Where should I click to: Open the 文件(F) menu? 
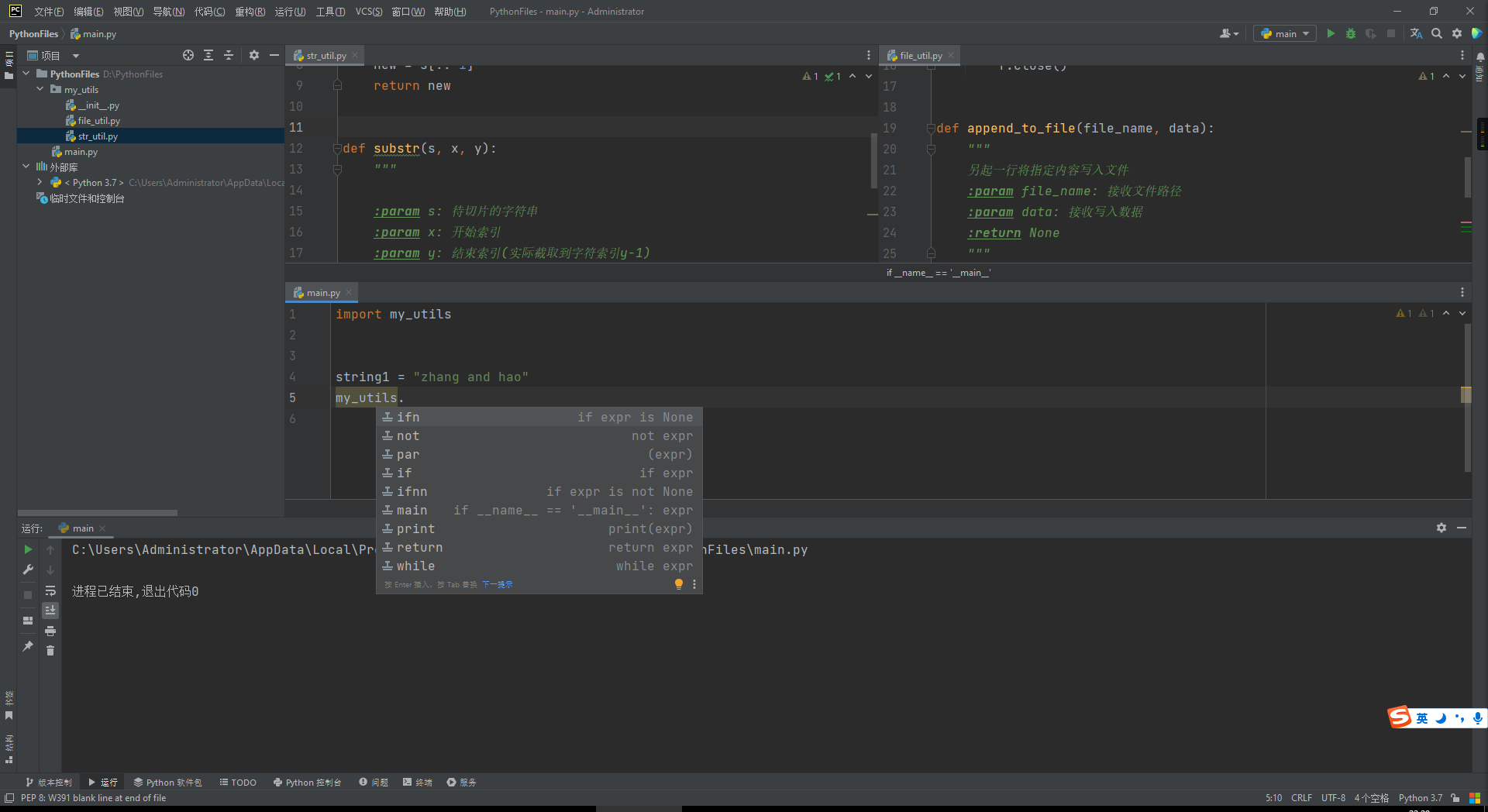48,12
